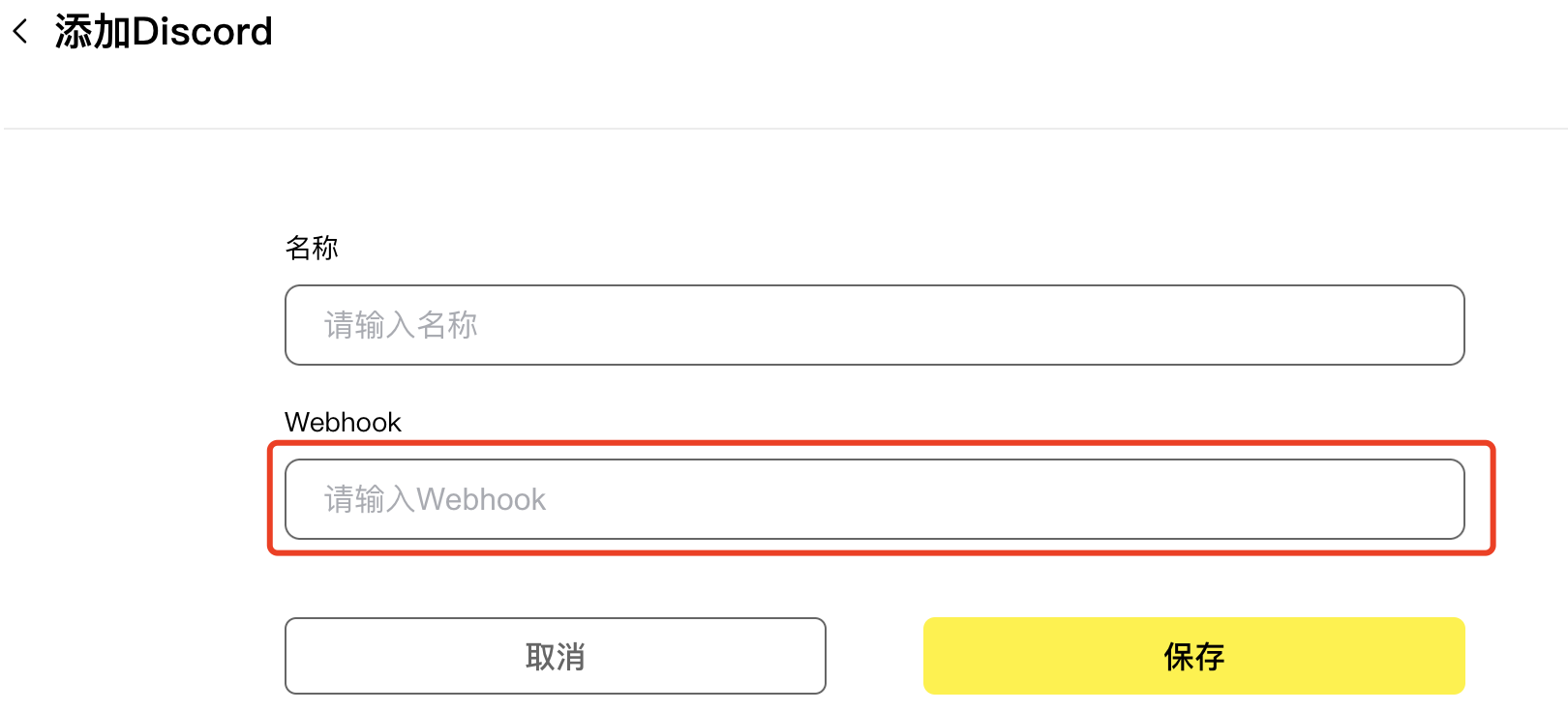The height and width of the screenshot is (712, 1568).
Task: Go back from the 添加Discord page
Action: pos(20,32)
